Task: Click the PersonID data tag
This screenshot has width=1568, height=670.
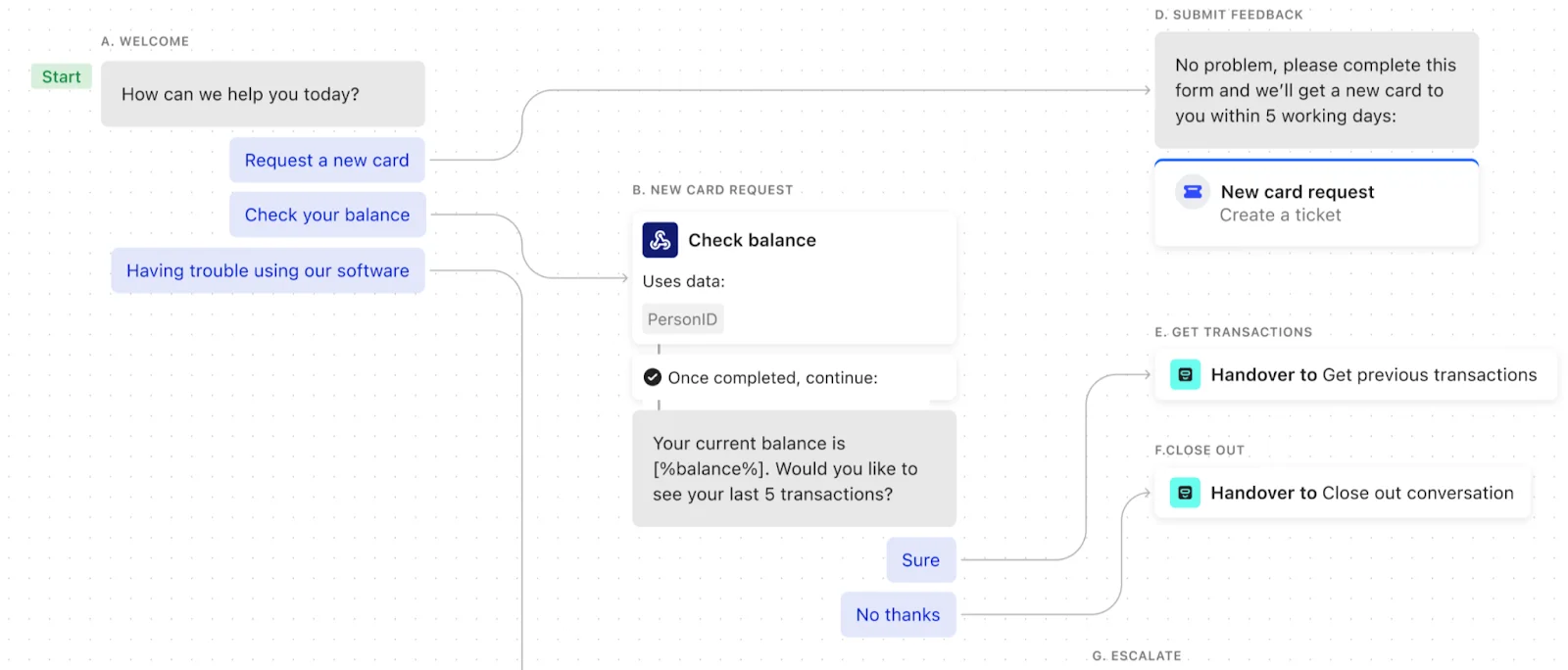Action: coord(682,319)
